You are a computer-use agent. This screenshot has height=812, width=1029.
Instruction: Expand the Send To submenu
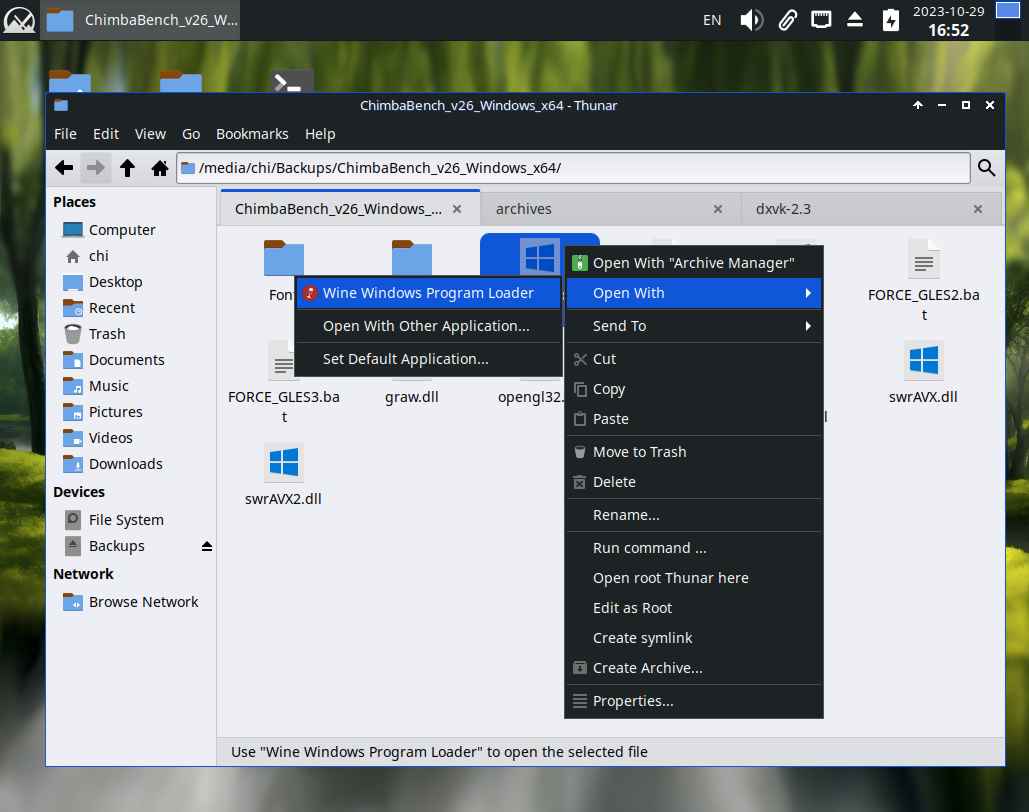pos(694,326)
